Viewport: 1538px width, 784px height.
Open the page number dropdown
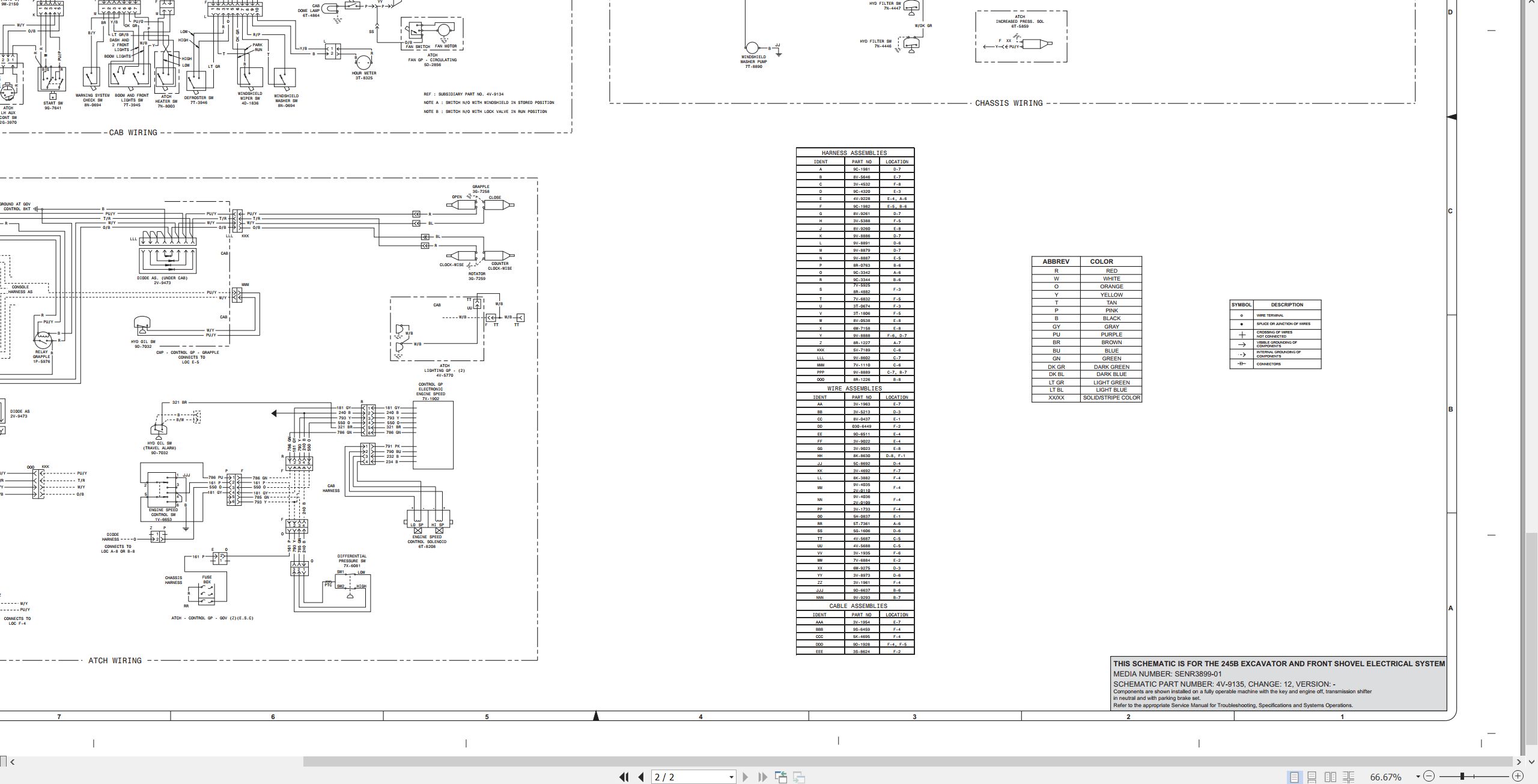[731, 777]
